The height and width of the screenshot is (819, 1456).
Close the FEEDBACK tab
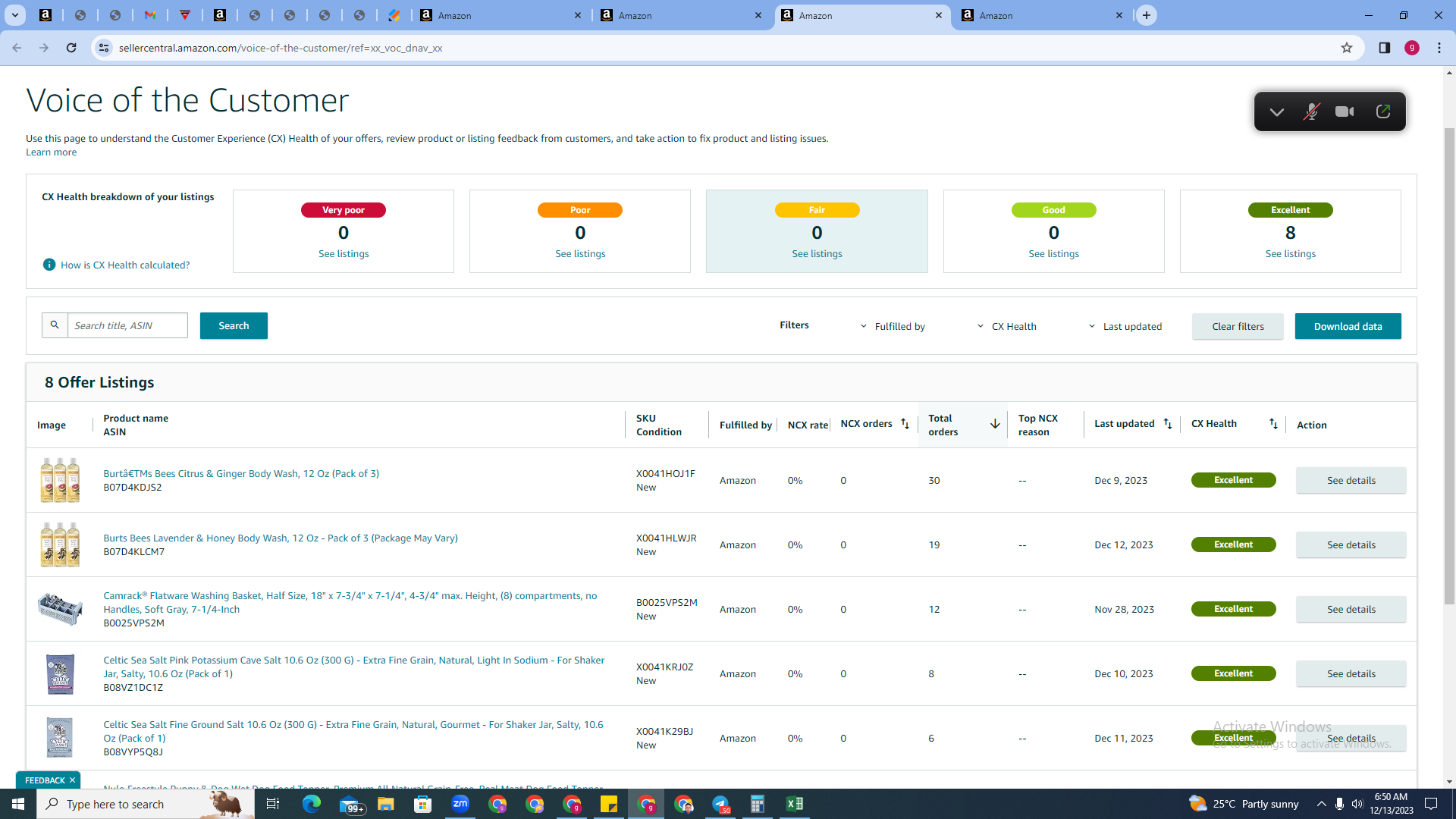tap(73, 780)
